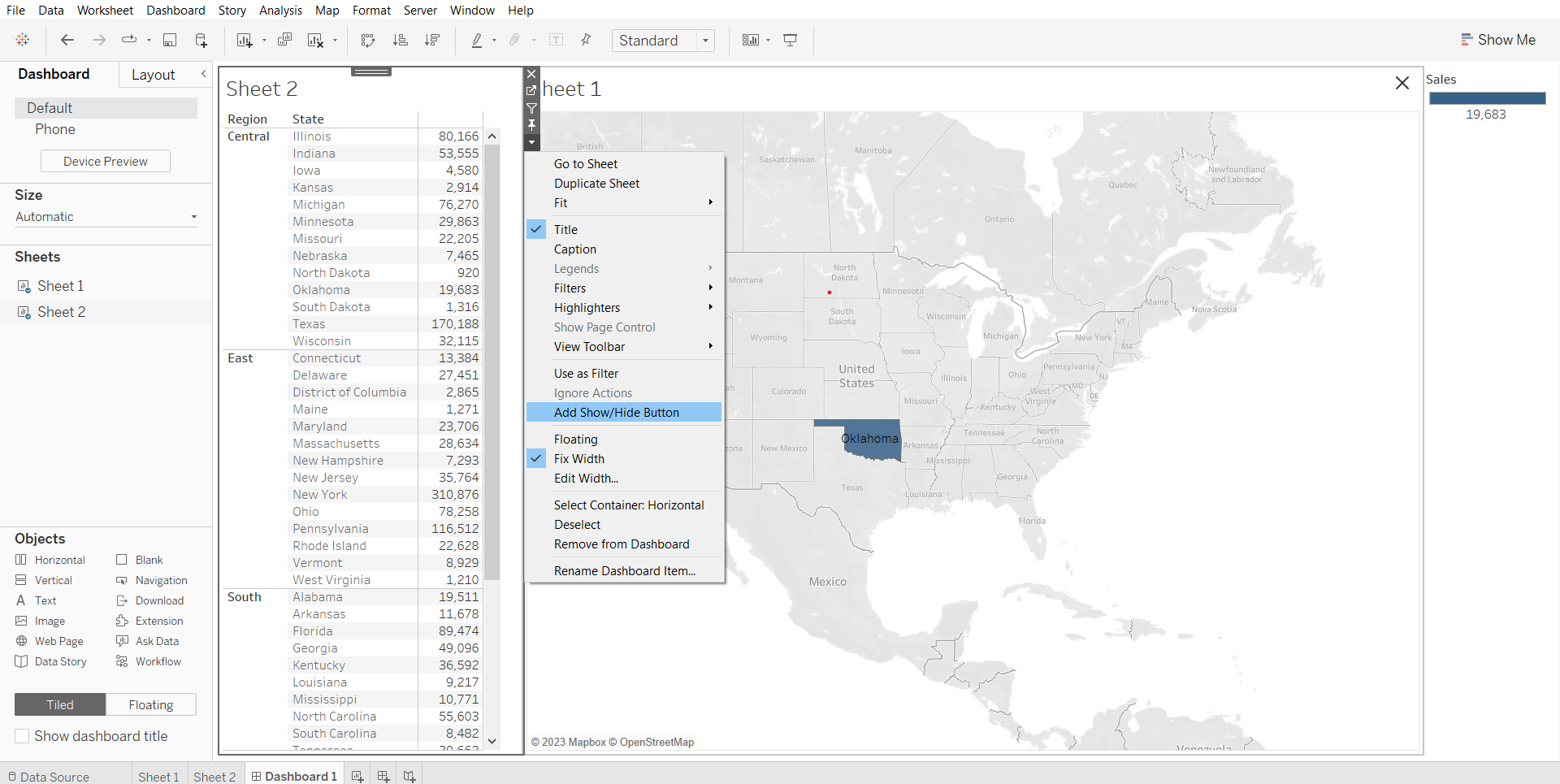Click the Save icon in toolbar
Image resolution: width=1560 pixels, height=784 pixels.
[x=170, y=40]
